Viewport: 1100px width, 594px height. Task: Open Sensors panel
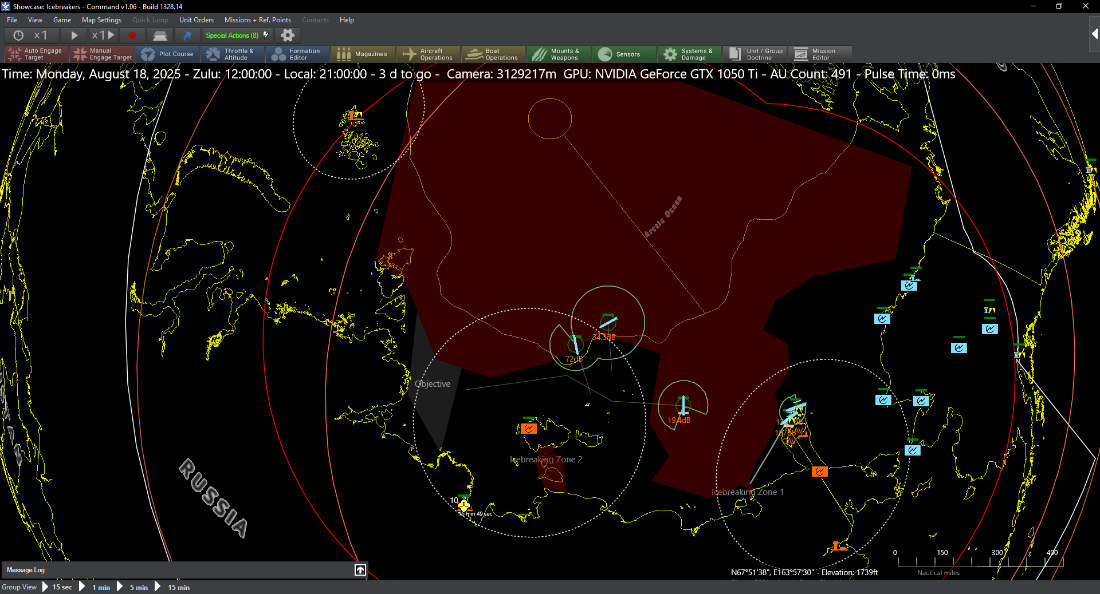624,54
